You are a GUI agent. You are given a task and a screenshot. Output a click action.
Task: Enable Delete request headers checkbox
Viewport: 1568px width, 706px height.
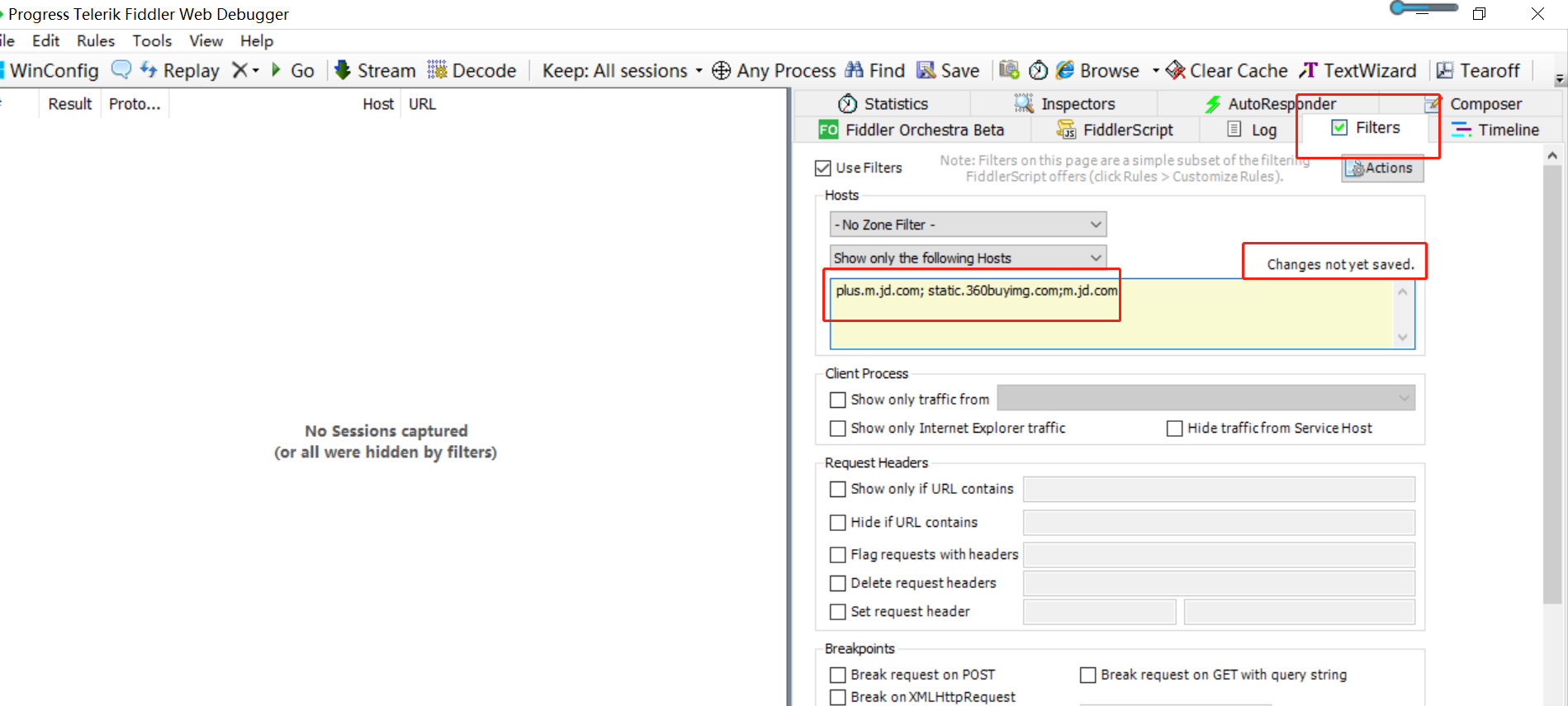click(837, 583)
